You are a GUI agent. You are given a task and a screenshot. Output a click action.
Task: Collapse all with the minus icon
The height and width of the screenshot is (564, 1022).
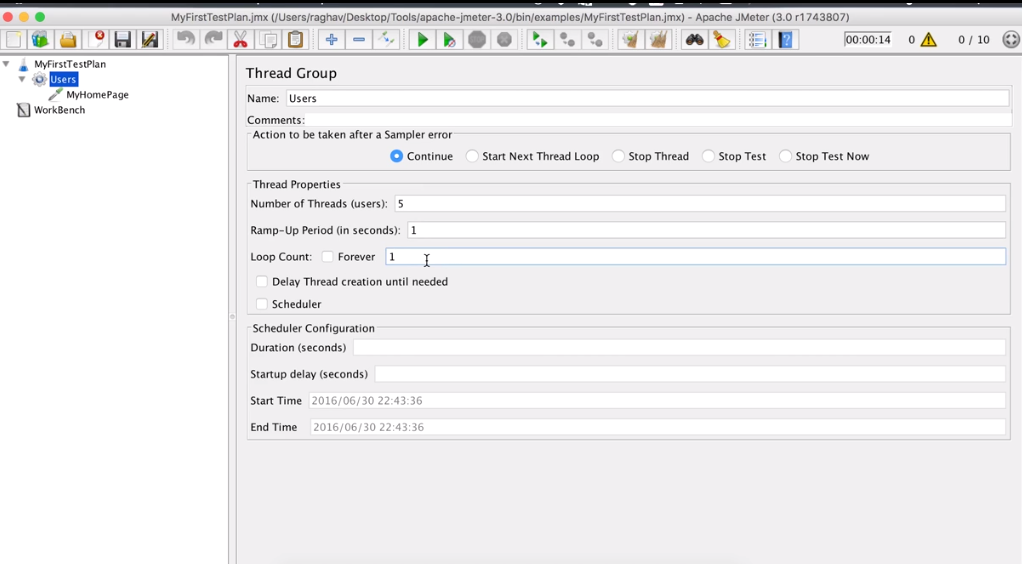click(358, 40)
